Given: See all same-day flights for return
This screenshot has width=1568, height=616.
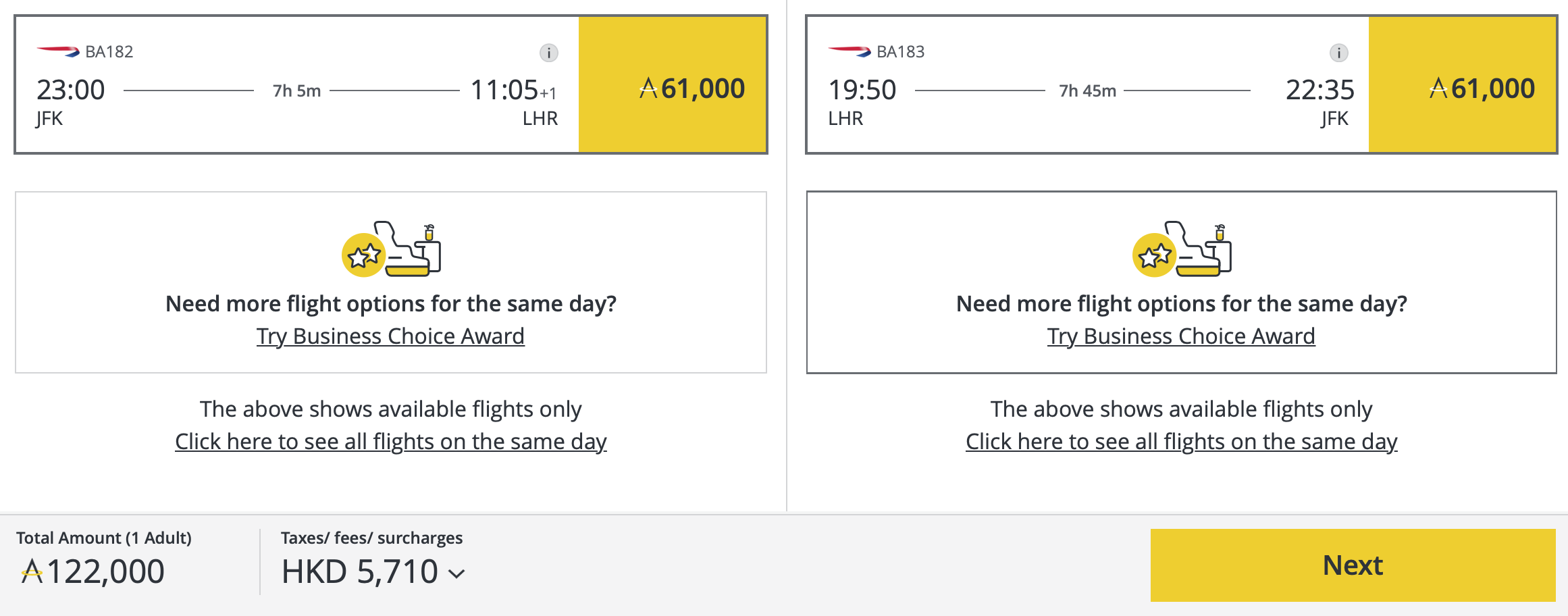Looking at the screenshot, I should click(1181, 442).
